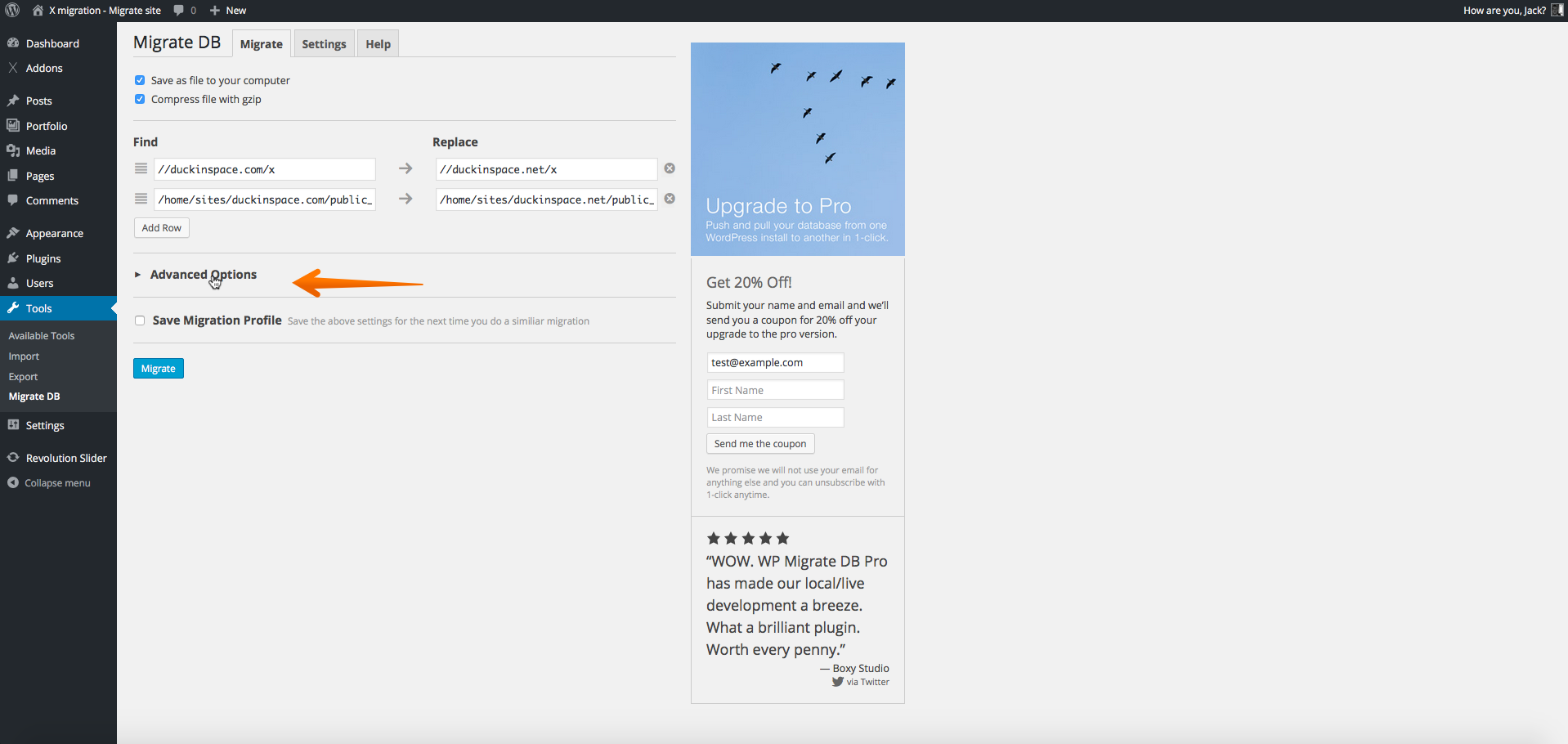The image size is (1568, 744).
Task: Click the Pages icon in sidebar
Action: tap(13, 175)
